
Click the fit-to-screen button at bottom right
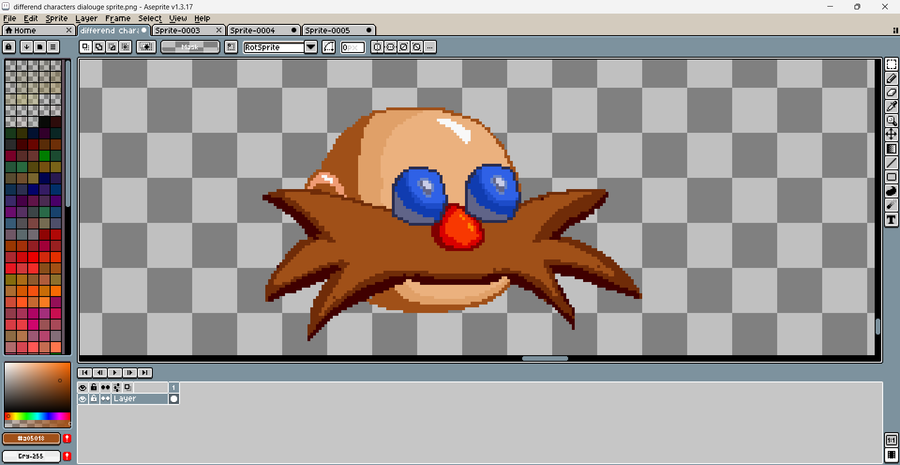pos(891,440)
